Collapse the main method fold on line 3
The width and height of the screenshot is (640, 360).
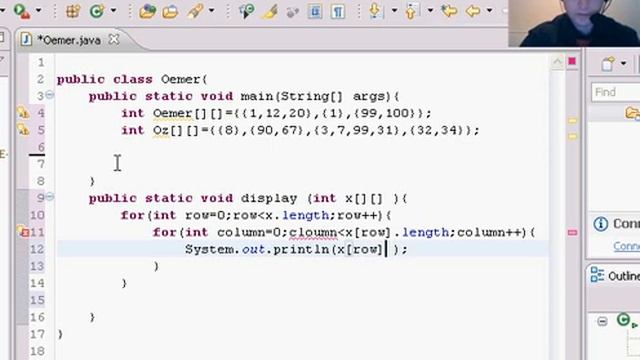point(50,95)
